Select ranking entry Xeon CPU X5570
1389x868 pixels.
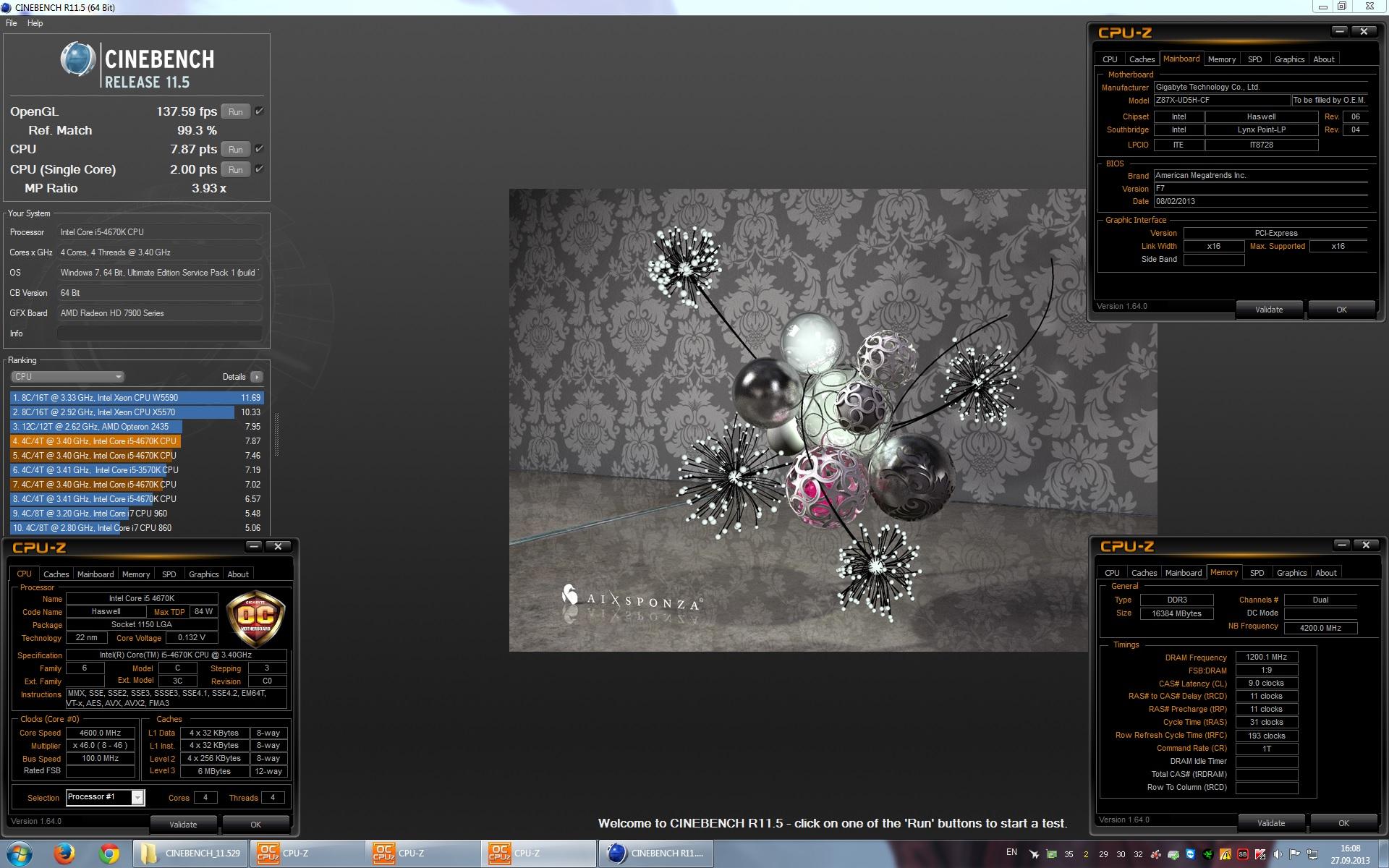[137, 412]
